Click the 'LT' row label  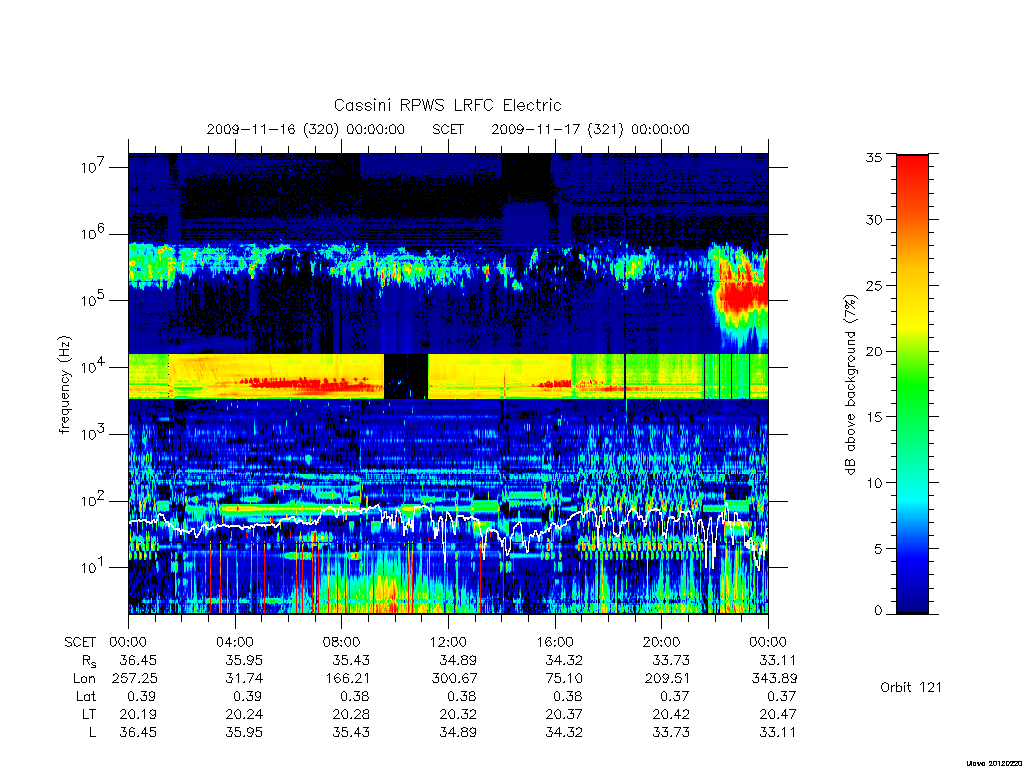[x=89, y=714]
